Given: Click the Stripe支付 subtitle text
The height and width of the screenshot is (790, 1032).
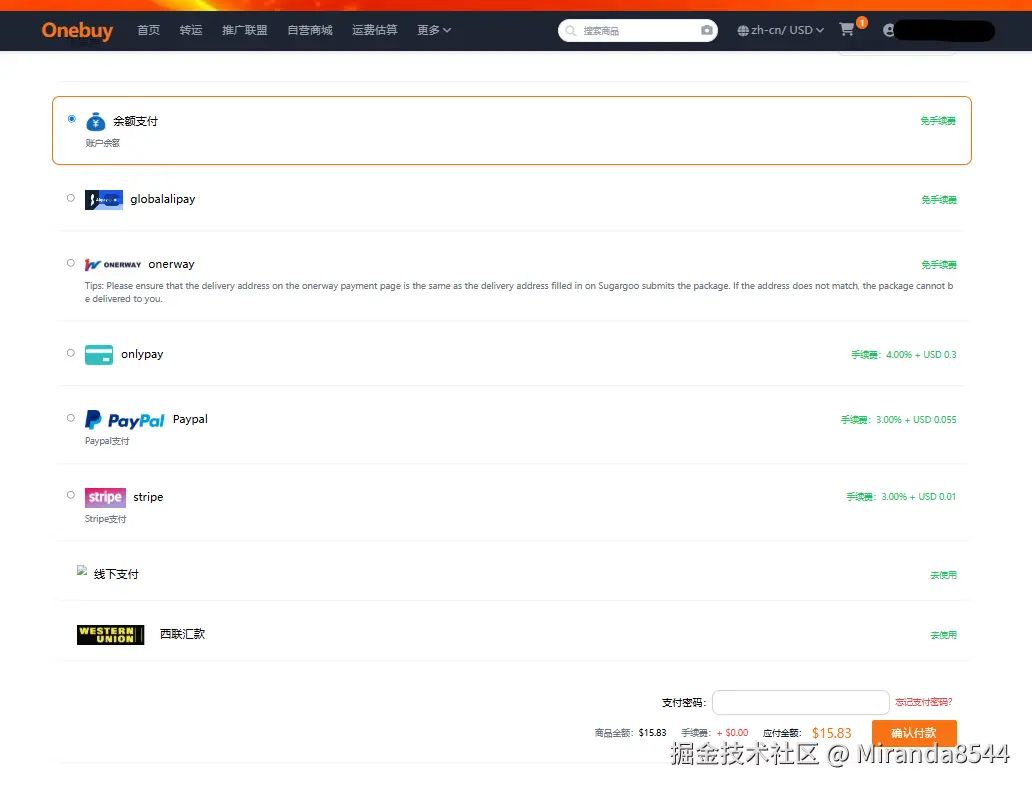Looking at the screenshot, I should click(x=105, y=519).
